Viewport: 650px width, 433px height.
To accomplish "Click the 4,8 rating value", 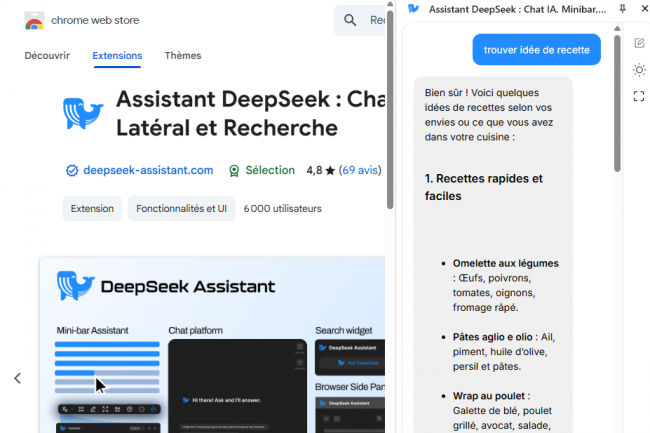I will tap(314, 170).
